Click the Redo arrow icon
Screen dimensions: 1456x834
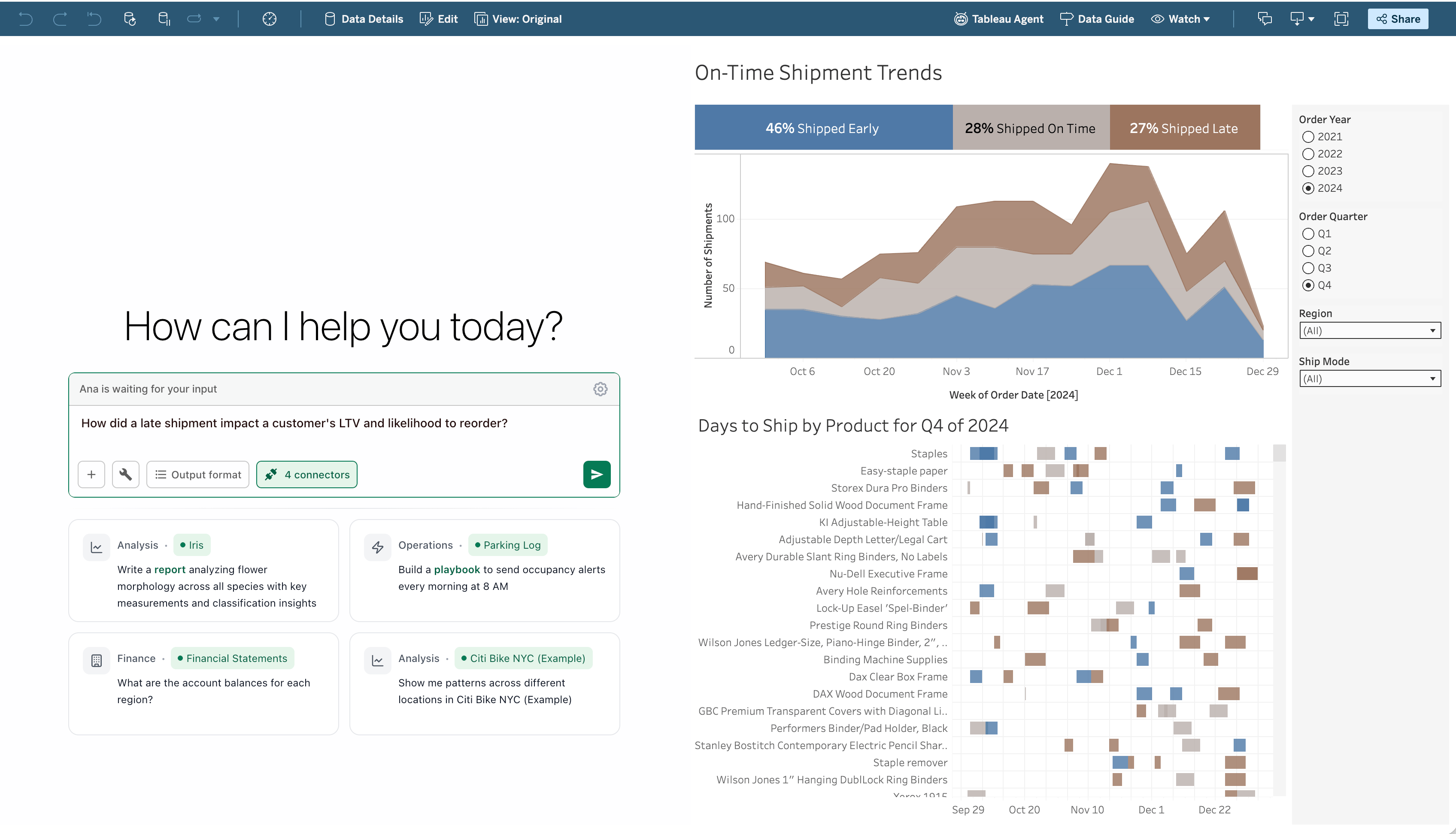coord(60,19)
